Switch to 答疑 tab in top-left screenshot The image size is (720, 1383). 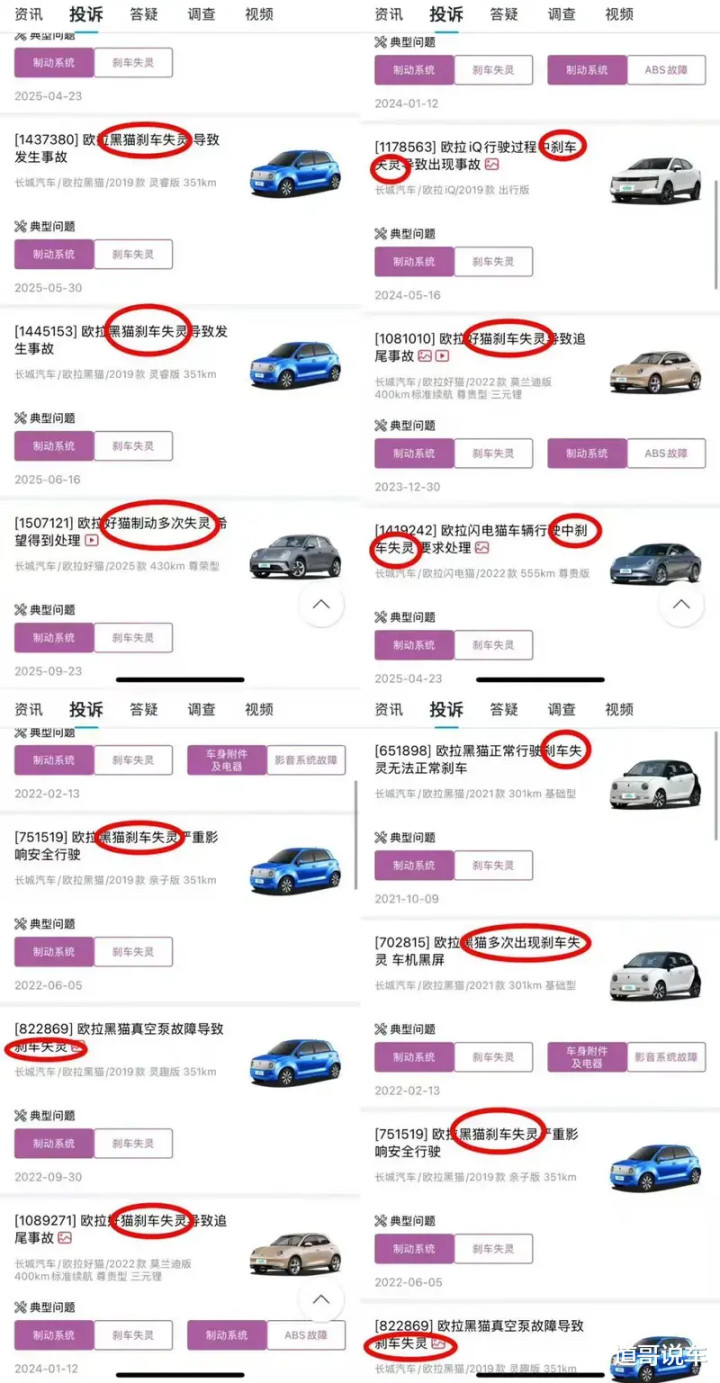coord(144,14)
